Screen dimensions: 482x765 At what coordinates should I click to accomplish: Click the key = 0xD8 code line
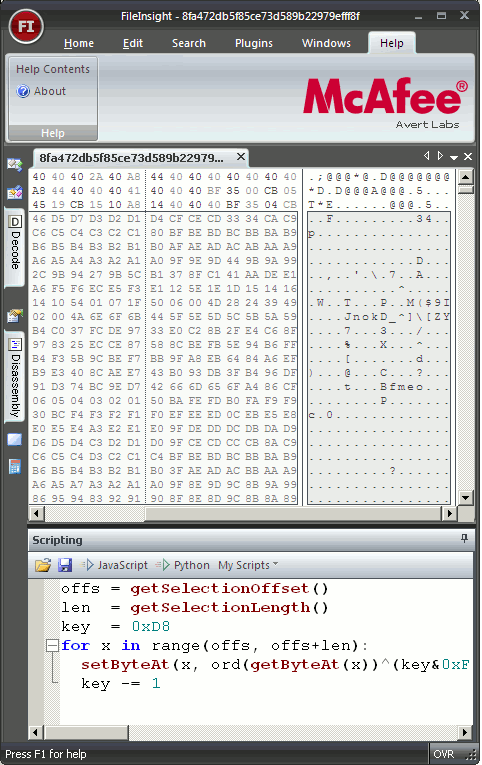tap(116, 626)
